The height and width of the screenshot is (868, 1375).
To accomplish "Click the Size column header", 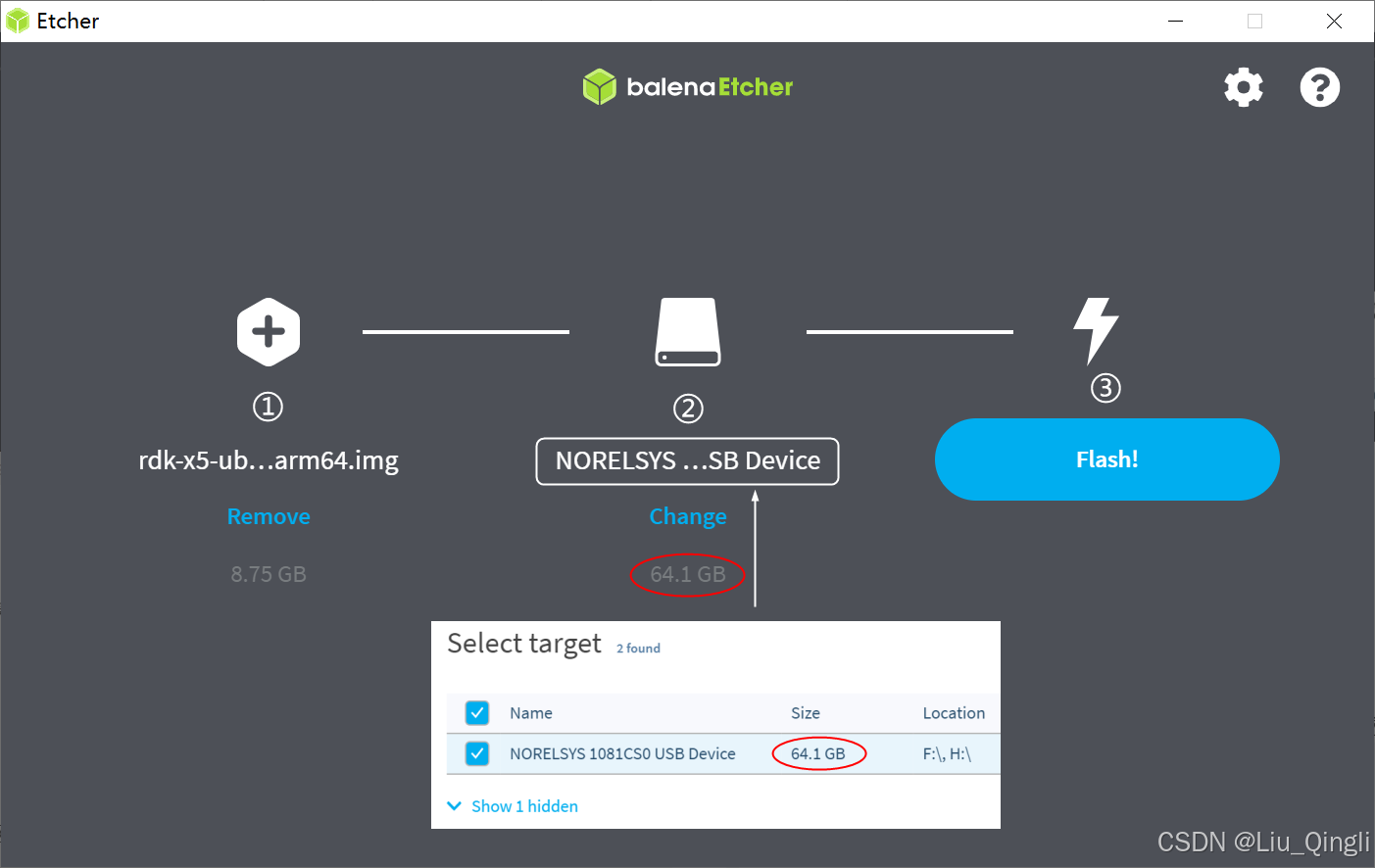I will pos(806,713).
